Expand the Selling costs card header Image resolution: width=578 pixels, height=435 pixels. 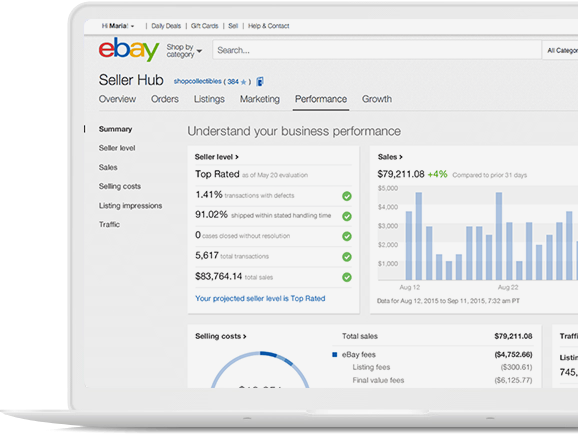(221, 336)
